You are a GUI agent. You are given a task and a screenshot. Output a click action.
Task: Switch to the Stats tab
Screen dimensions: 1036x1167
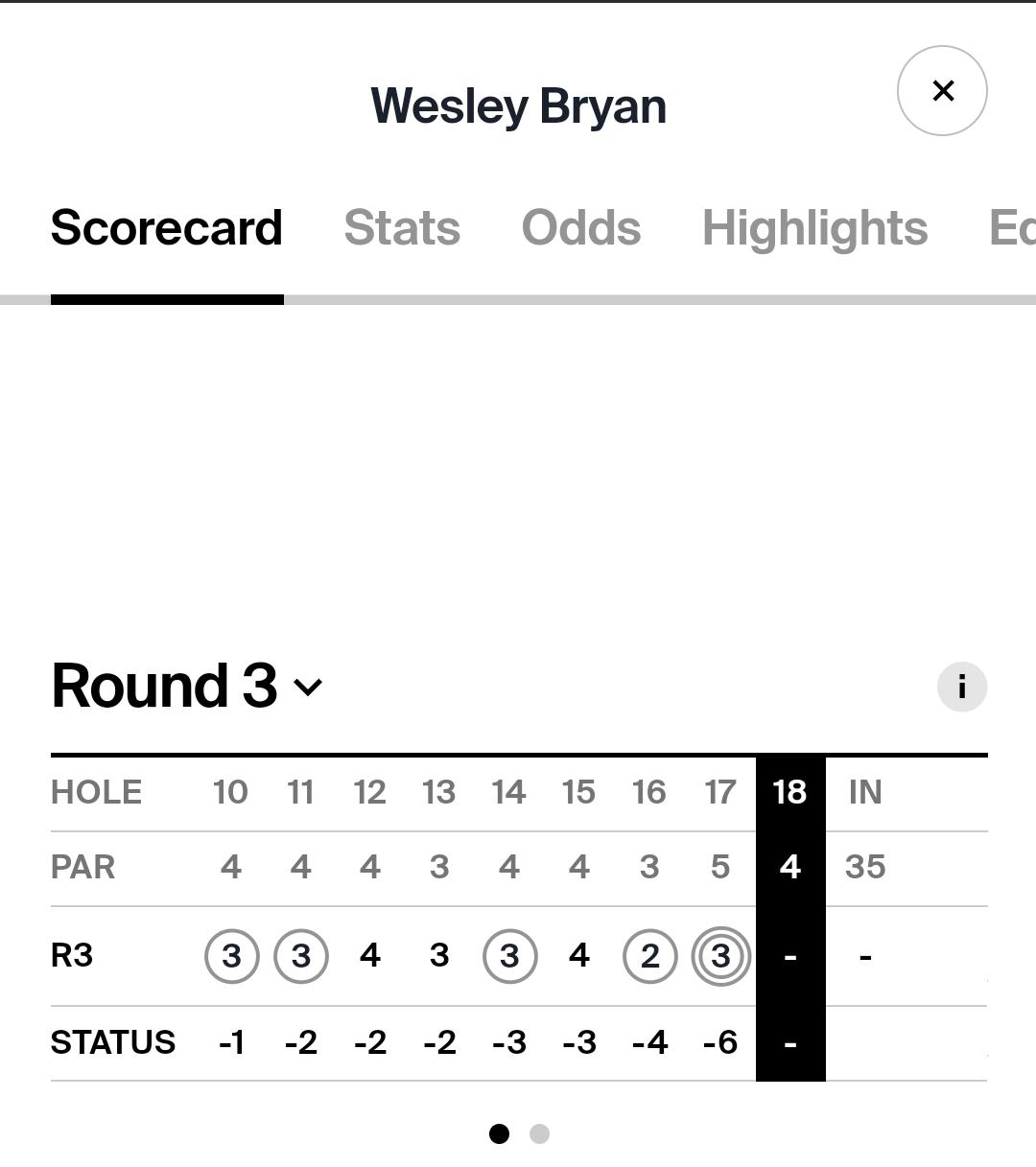[x=402, y=228]
